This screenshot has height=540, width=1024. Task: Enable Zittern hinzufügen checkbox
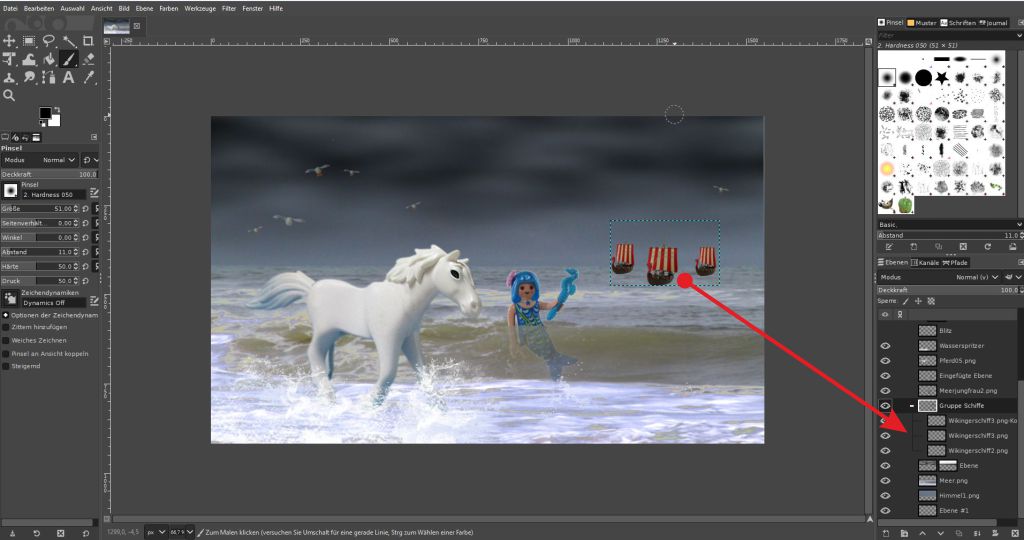pos(6,327)
